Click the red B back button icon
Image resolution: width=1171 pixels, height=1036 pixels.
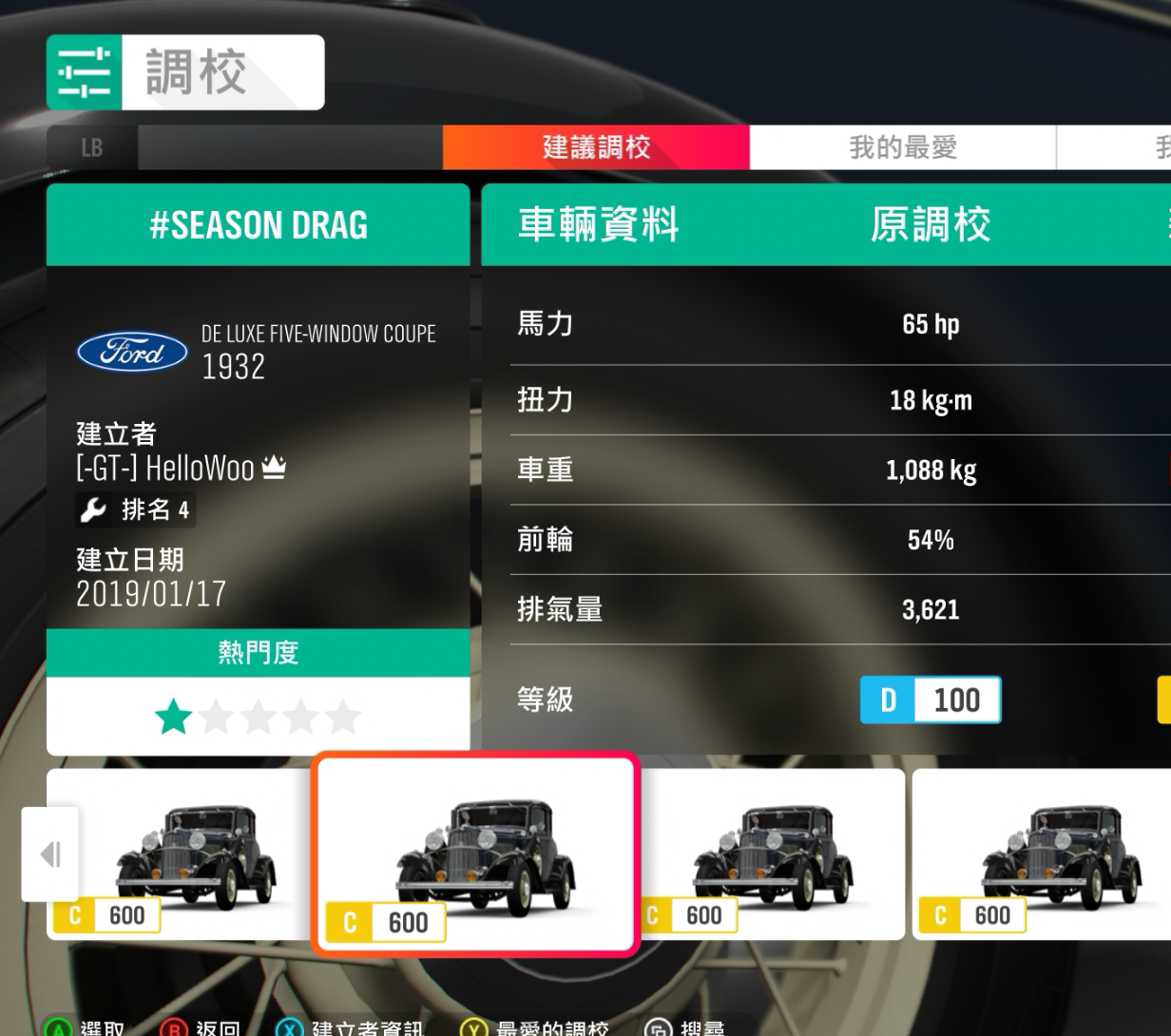coord(174,1027)
